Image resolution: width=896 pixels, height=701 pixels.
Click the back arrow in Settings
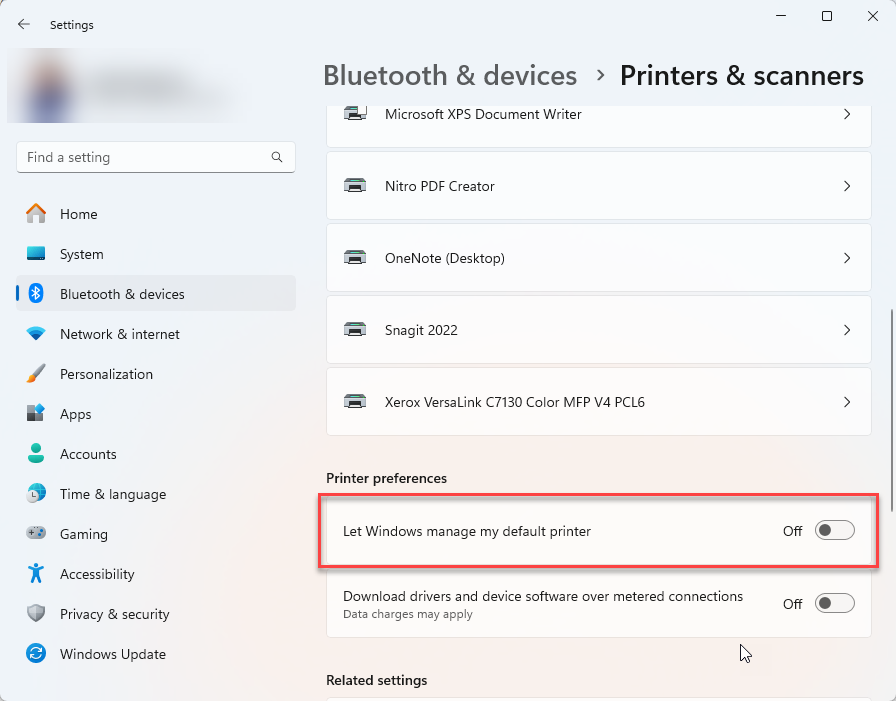click(x=24, y=25)
